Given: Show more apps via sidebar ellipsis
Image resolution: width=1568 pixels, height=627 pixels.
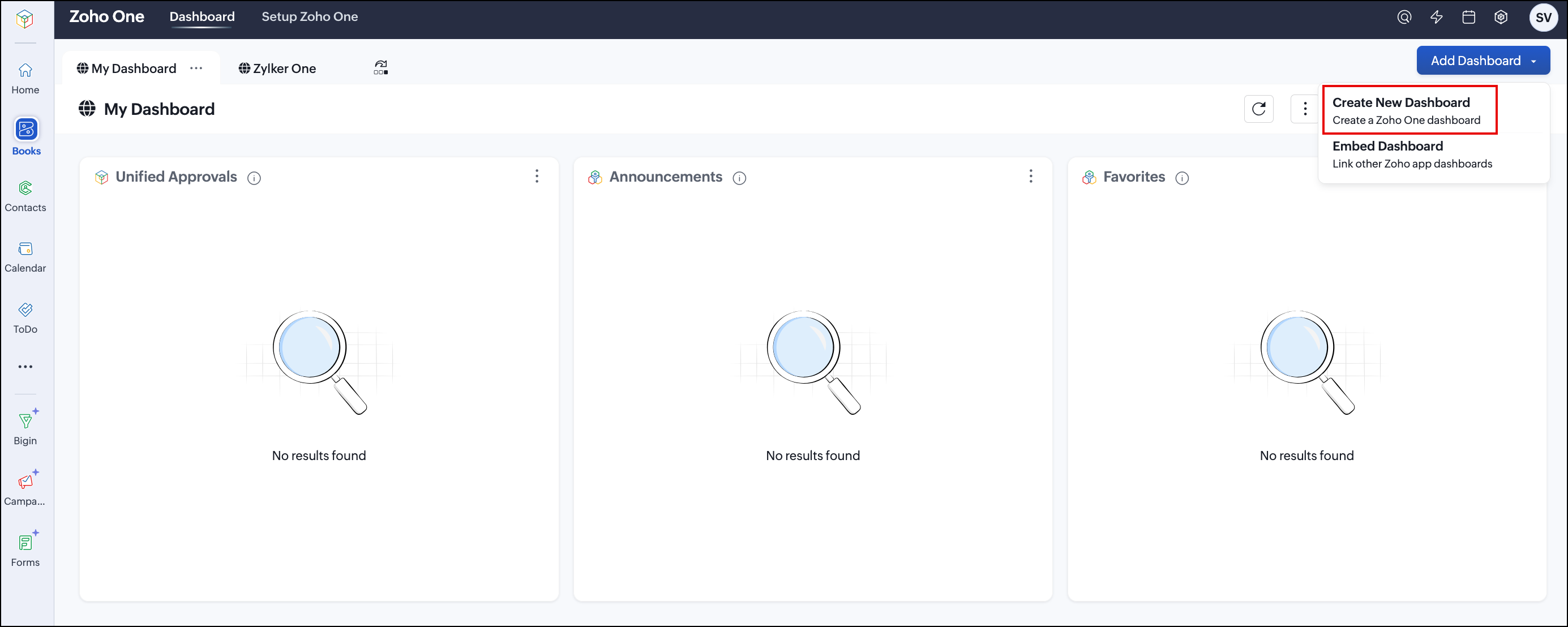Looking at the screenshot, I should pyautogui.click(x=25, y=367).
